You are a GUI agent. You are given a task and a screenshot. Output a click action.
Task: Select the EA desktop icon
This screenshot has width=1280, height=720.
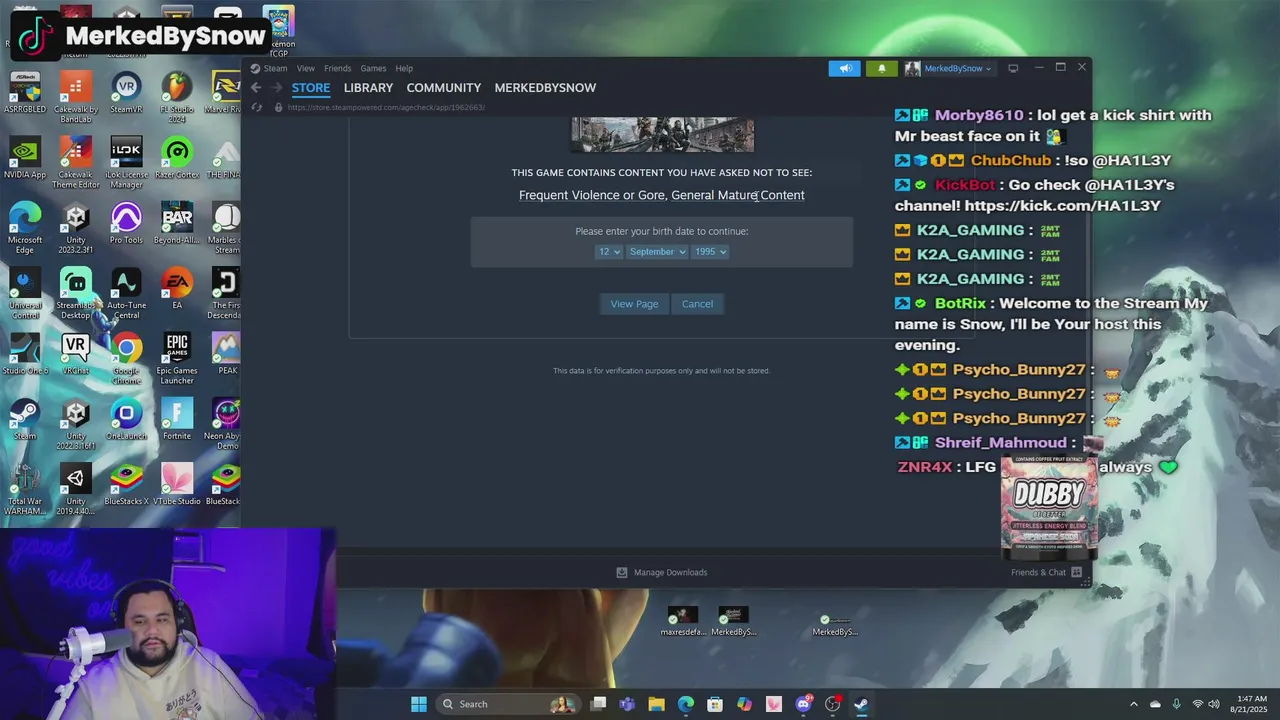coord(177,289)
